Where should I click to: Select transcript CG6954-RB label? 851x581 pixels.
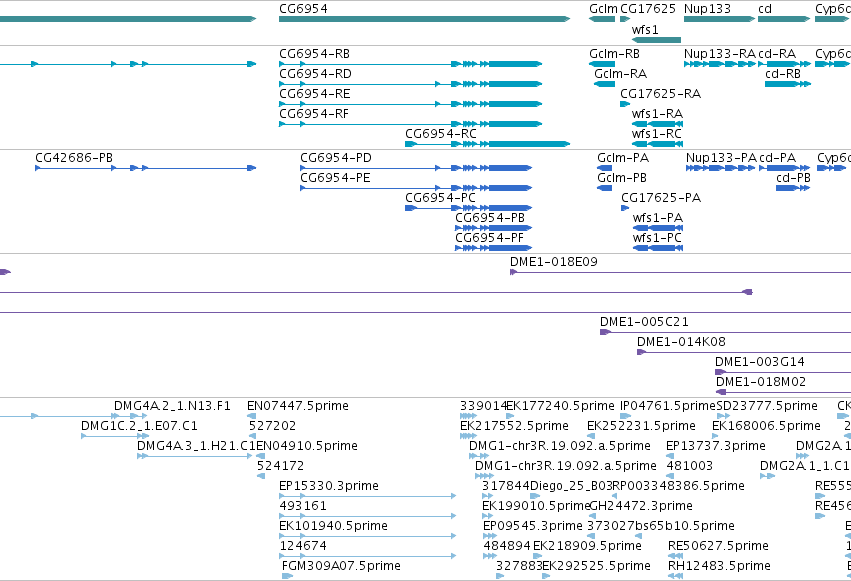(314, 54)
